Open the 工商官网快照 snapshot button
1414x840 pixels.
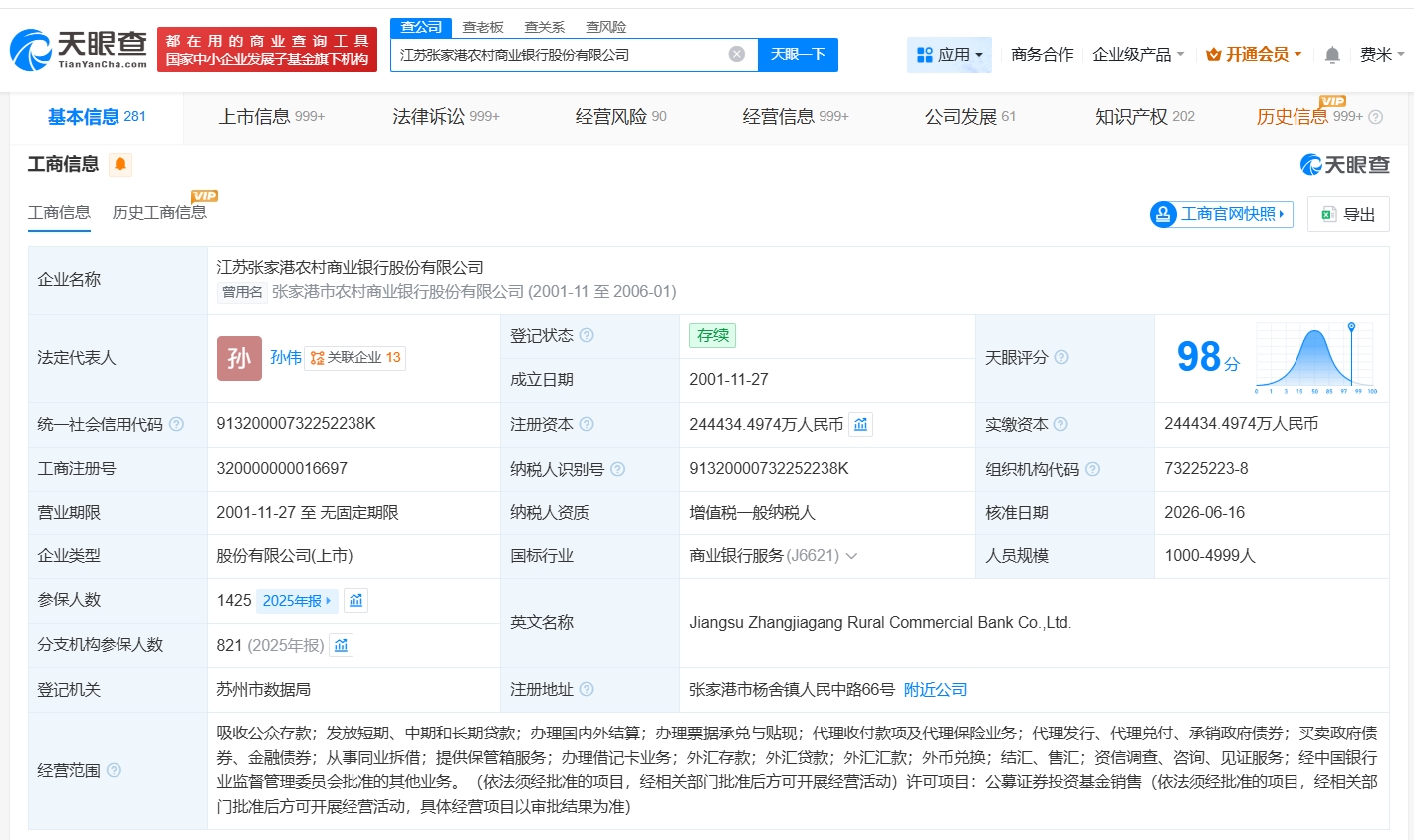click(1221, 214)
